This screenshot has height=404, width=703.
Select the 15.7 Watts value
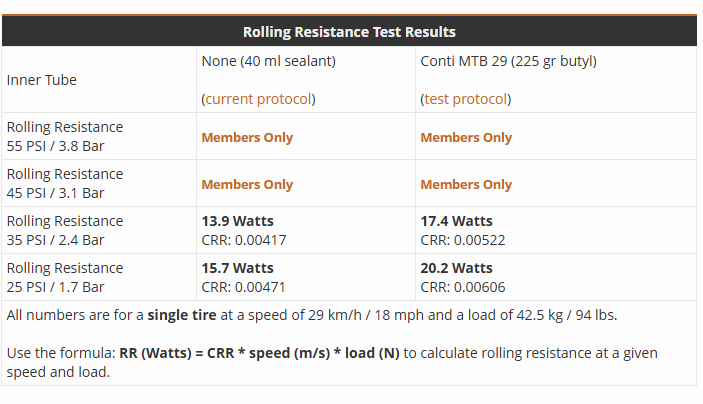(x=238, y=268)
